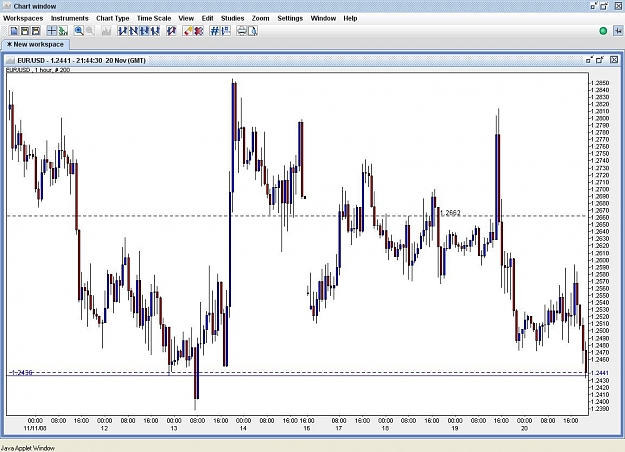Image resolution: width=625 pixels, height=452 pixels.
Task: Click the Chart window title icon
Action: pyautogui.click(x=7, y=6)
